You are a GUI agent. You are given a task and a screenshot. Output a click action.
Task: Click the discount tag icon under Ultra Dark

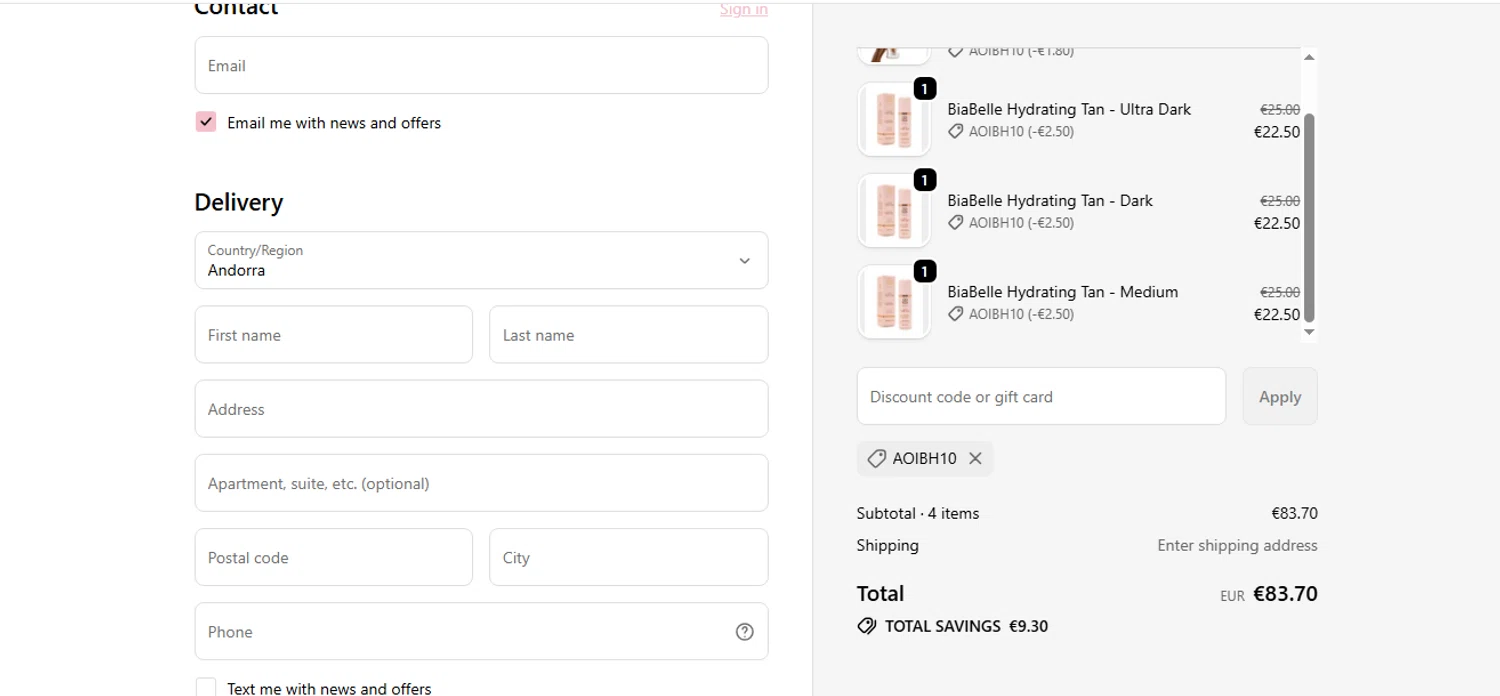coord(956,131)
